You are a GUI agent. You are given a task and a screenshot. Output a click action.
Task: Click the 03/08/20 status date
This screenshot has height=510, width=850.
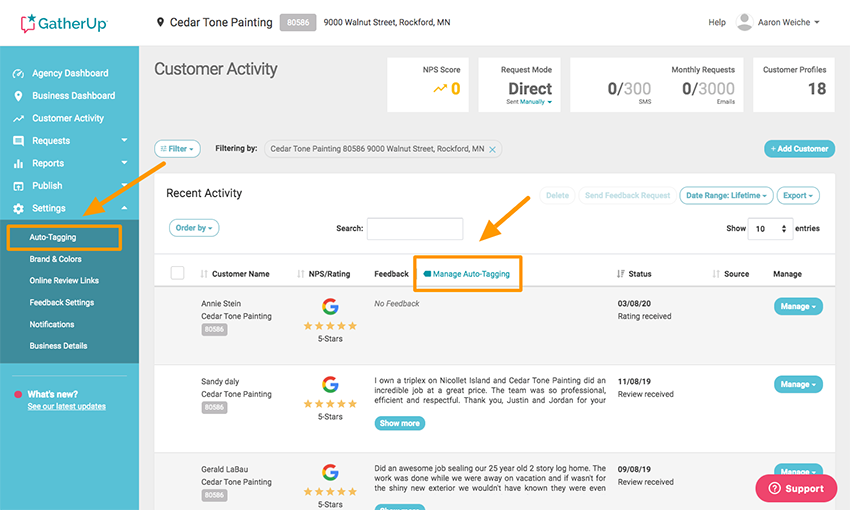pyautogui.click(x=634, y=304)
